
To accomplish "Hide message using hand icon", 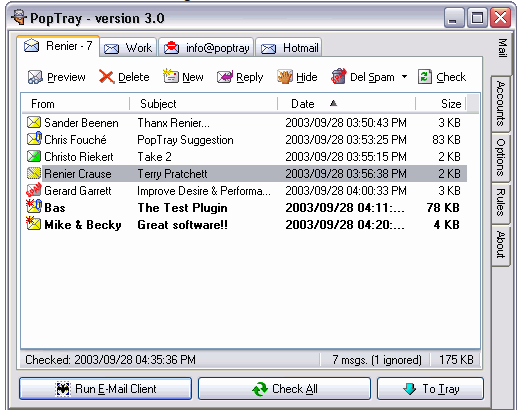I will click(284, 77).
